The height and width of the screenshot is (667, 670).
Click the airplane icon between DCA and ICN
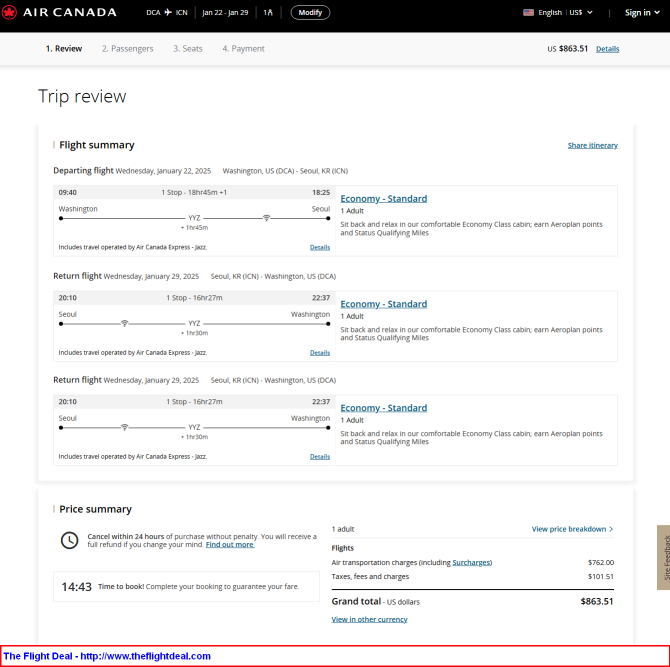point(168,12)
